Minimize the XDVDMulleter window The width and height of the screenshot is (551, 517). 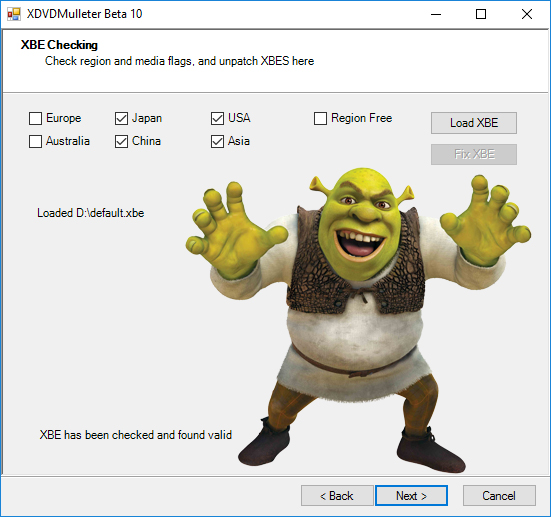(x=436, y=14)
